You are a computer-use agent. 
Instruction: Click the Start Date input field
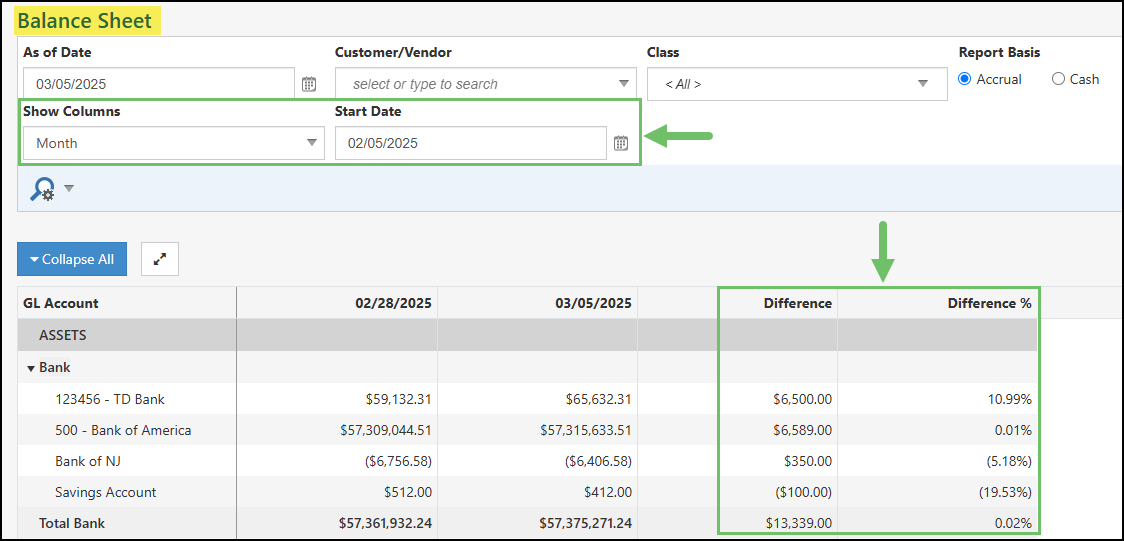471,143
